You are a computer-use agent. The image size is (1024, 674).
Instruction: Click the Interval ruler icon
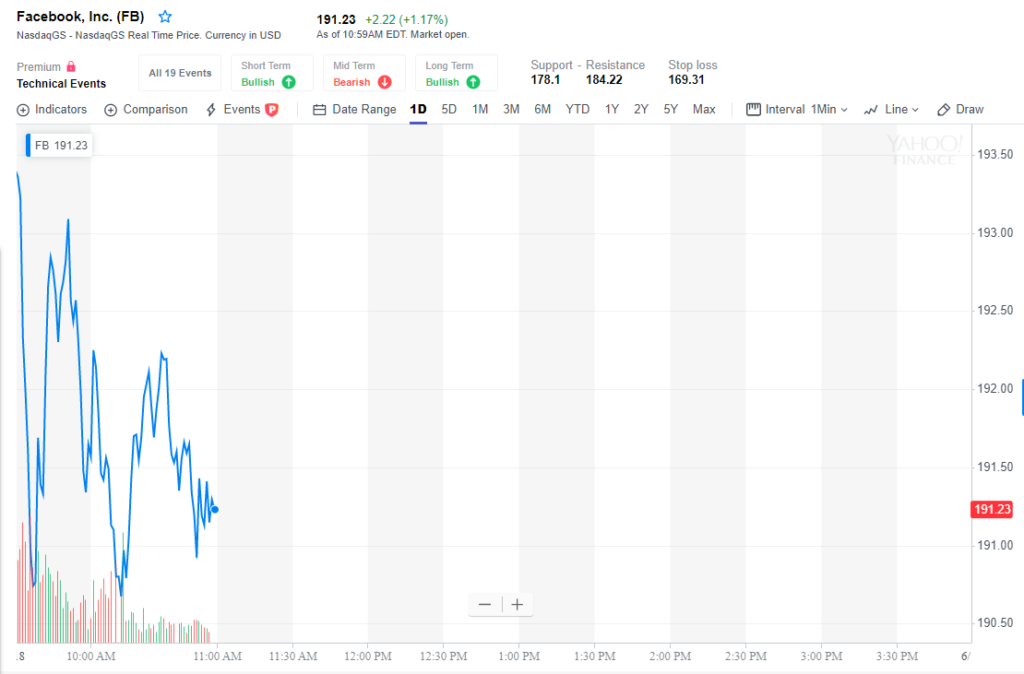[753, 109]
